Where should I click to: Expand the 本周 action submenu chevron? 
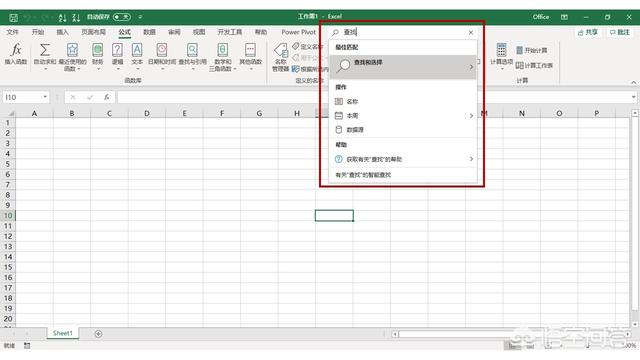pyautogui.click(x=471, y=116)
